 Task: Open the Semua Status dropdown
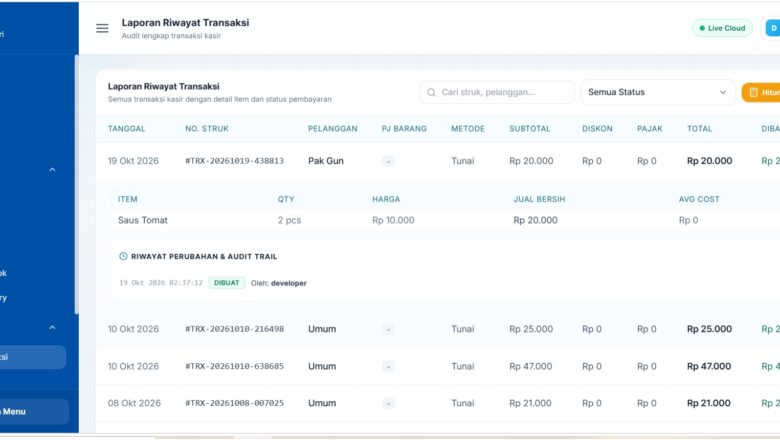(x=658, y=92)
